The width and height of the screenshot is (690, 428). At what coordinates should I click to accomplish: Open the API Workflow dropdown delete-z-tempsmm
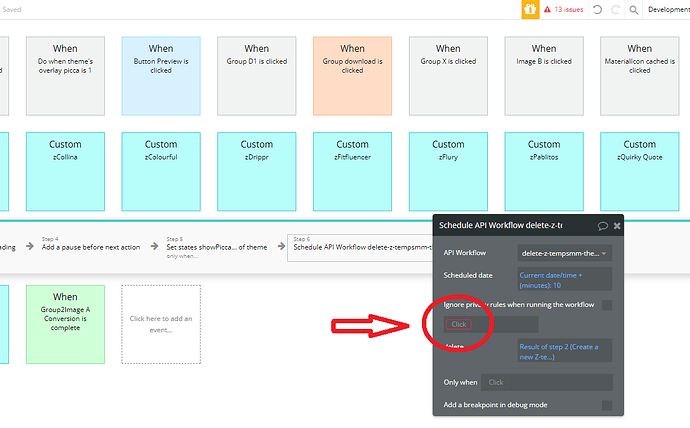(565, 253)
